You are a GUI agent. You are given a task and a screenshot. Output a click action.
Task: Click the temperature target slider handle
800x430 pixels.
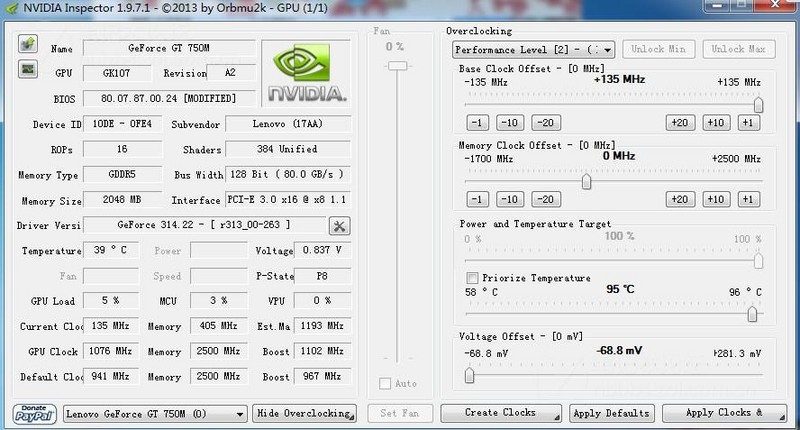click(752, 314)
